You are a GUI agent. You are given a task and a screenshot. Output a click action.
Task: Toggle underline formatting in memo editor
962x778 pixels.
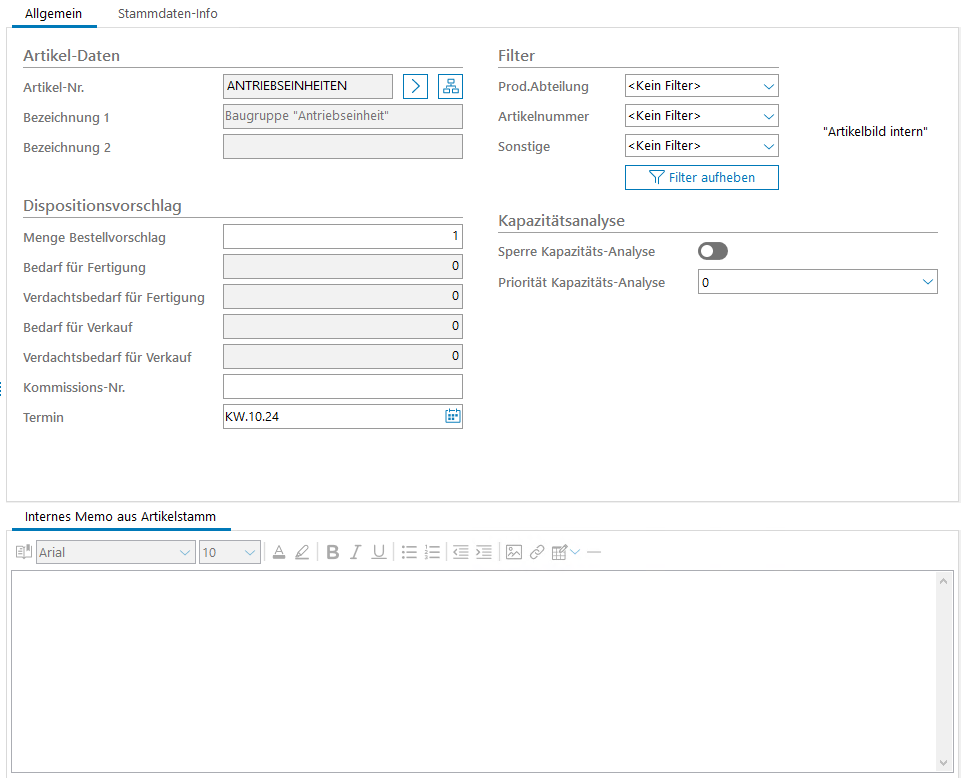pyautogui.click(x=378, y=552)
